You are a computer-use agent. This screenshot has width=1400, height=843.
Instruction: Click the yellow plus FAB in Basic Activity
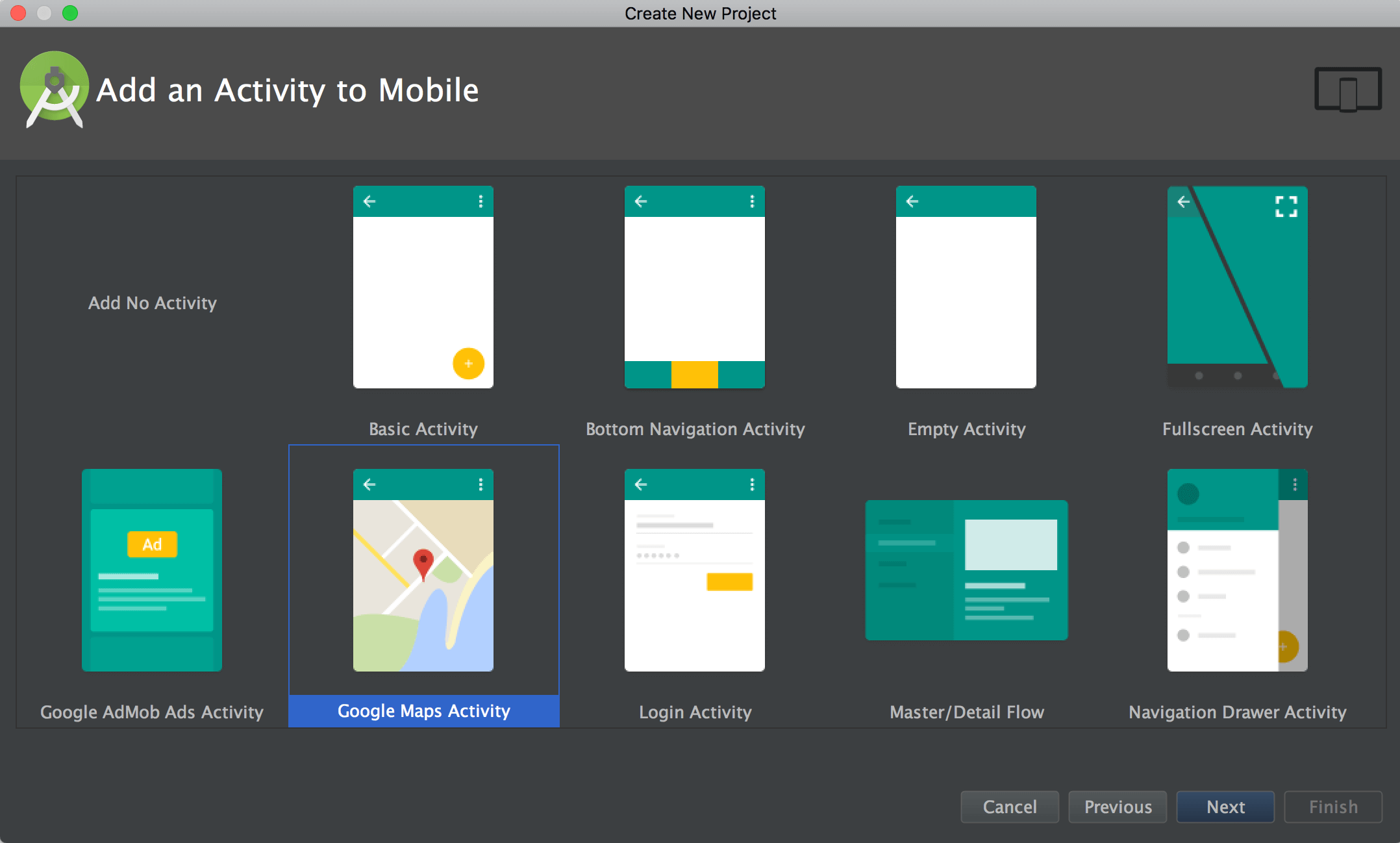(x=468, y=363)
